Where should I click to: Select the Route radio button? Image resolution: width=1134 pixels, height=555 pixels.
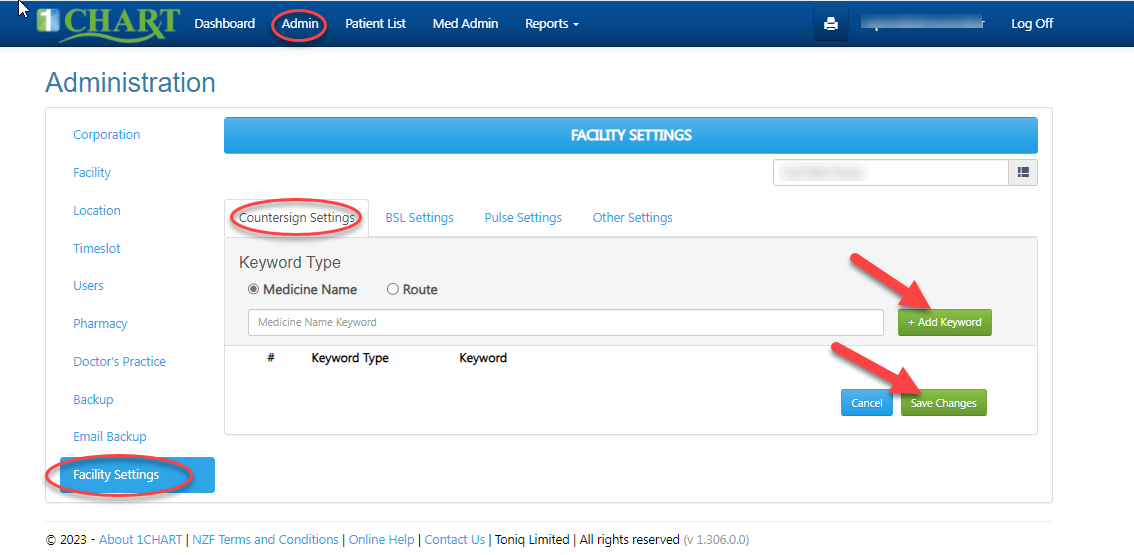(393, 290)
